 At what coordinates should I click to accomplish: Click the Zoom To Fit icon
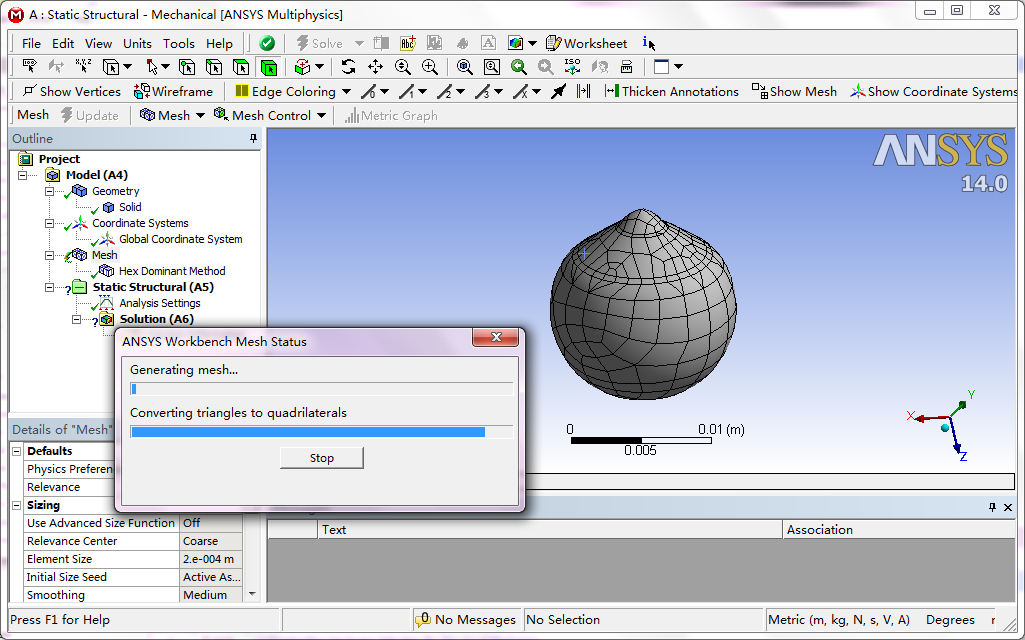click(465, 67)
